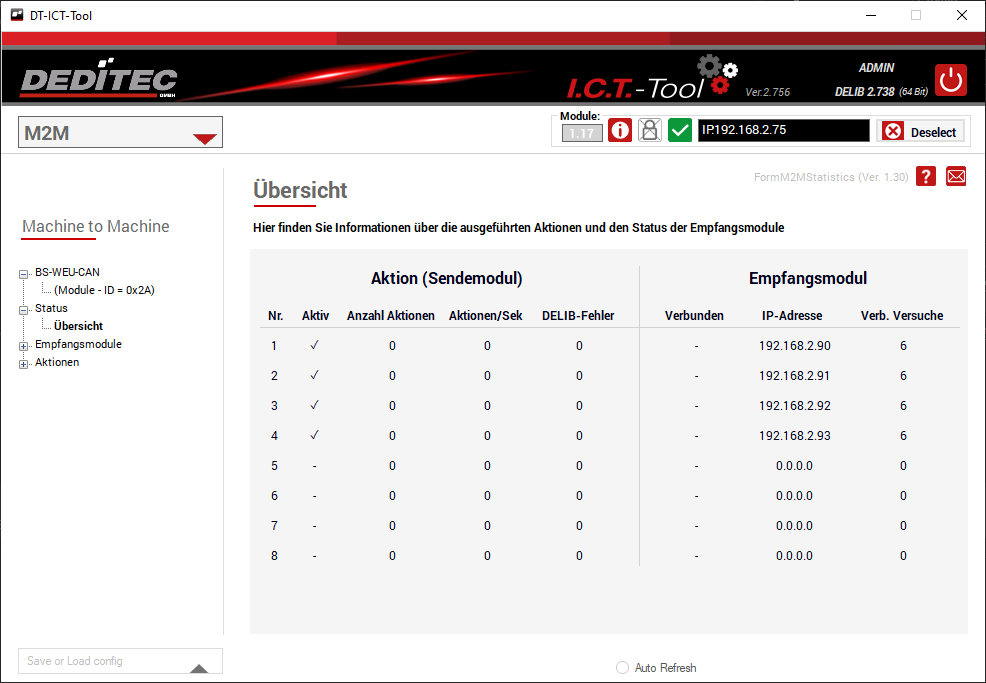Click the Deselect button

(921, 132)
